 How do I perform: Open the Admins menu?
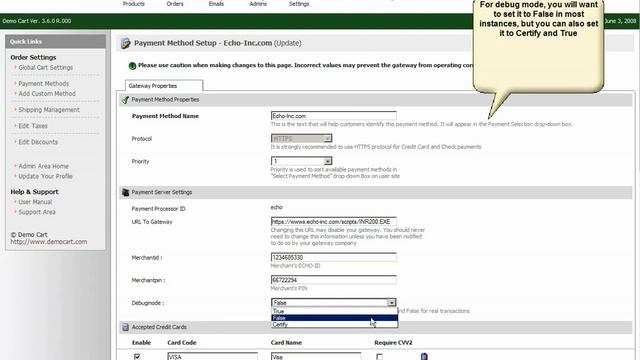[258, 4]
